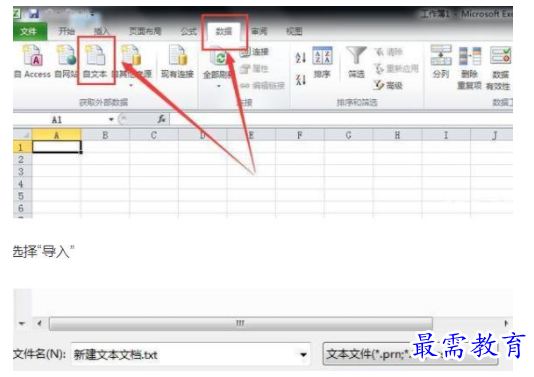Click Clear filter (清除) item
The height and width of the screenshot is (377, 534).
click(x=388, y=52)
